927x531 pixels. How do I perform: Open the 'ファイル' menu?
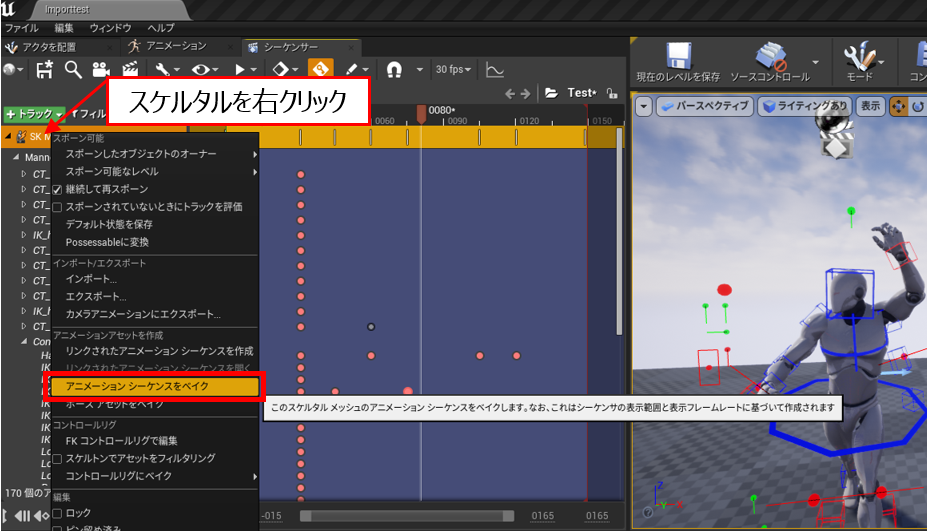pyautogui.click(x=22, y=28)
